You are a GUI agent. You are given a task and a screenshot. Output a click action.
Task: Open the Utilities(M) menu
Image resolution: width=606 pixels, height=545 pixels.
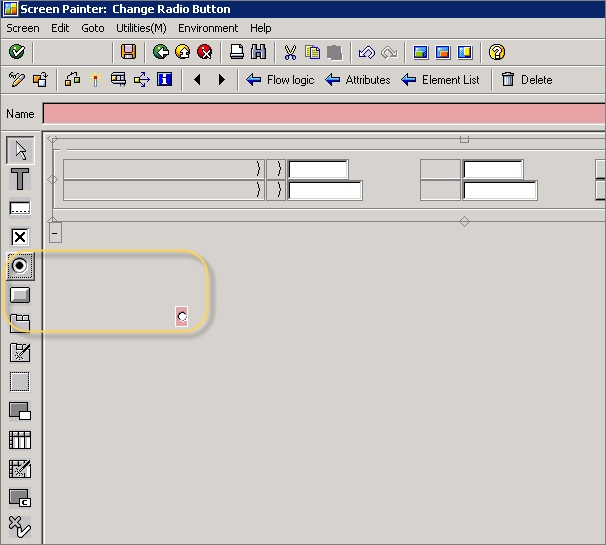[x=141, y=28]
